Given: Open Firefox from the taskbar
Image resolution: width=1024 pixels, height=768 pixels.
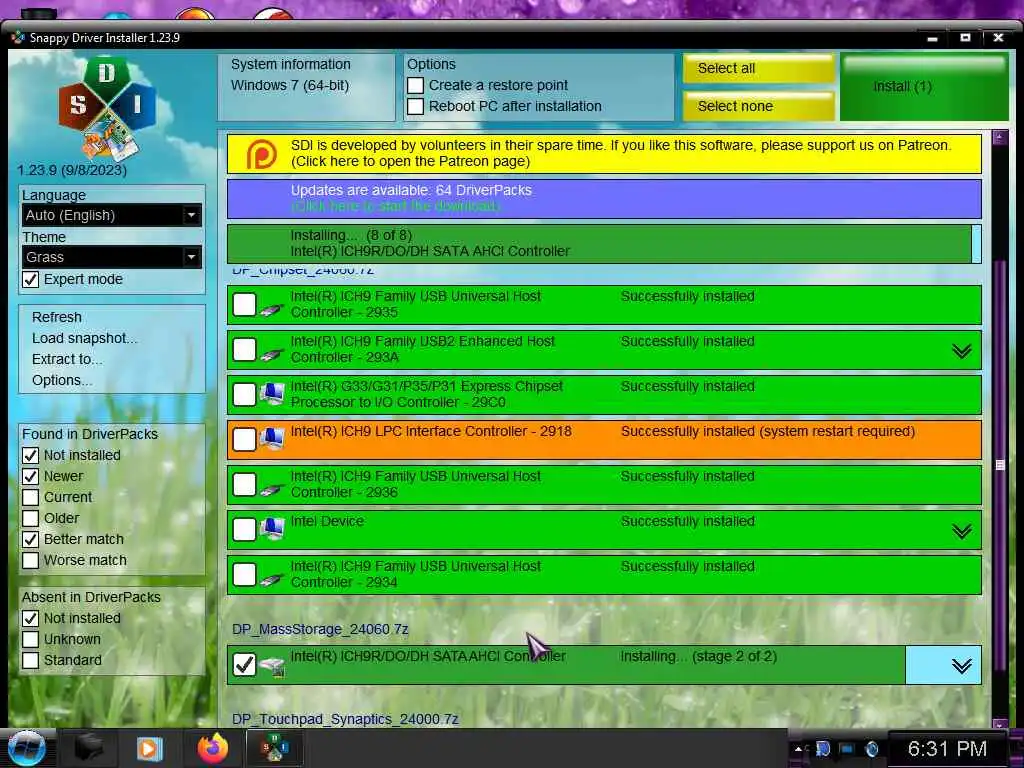Looking at the screenshot, I should 214,748.
